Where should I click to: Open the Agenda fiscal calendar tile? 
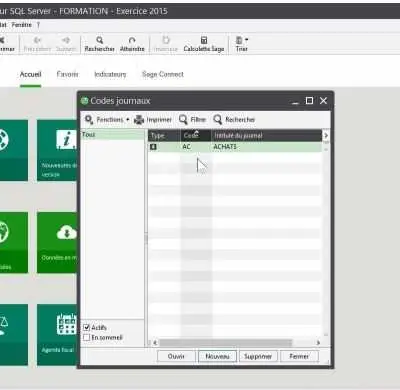point(57,335)
